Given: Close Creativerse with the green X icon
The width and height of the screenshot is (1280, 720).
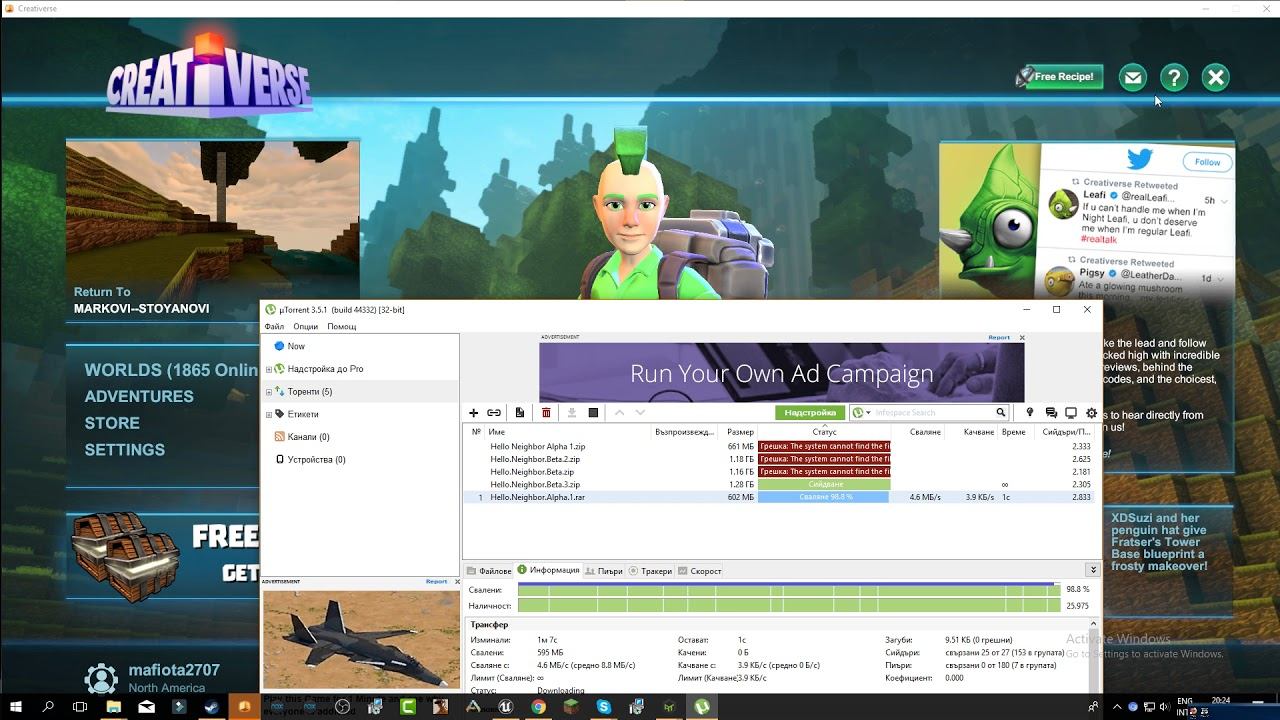Looking at the screenshot, I should click(x=1216, y=77).
